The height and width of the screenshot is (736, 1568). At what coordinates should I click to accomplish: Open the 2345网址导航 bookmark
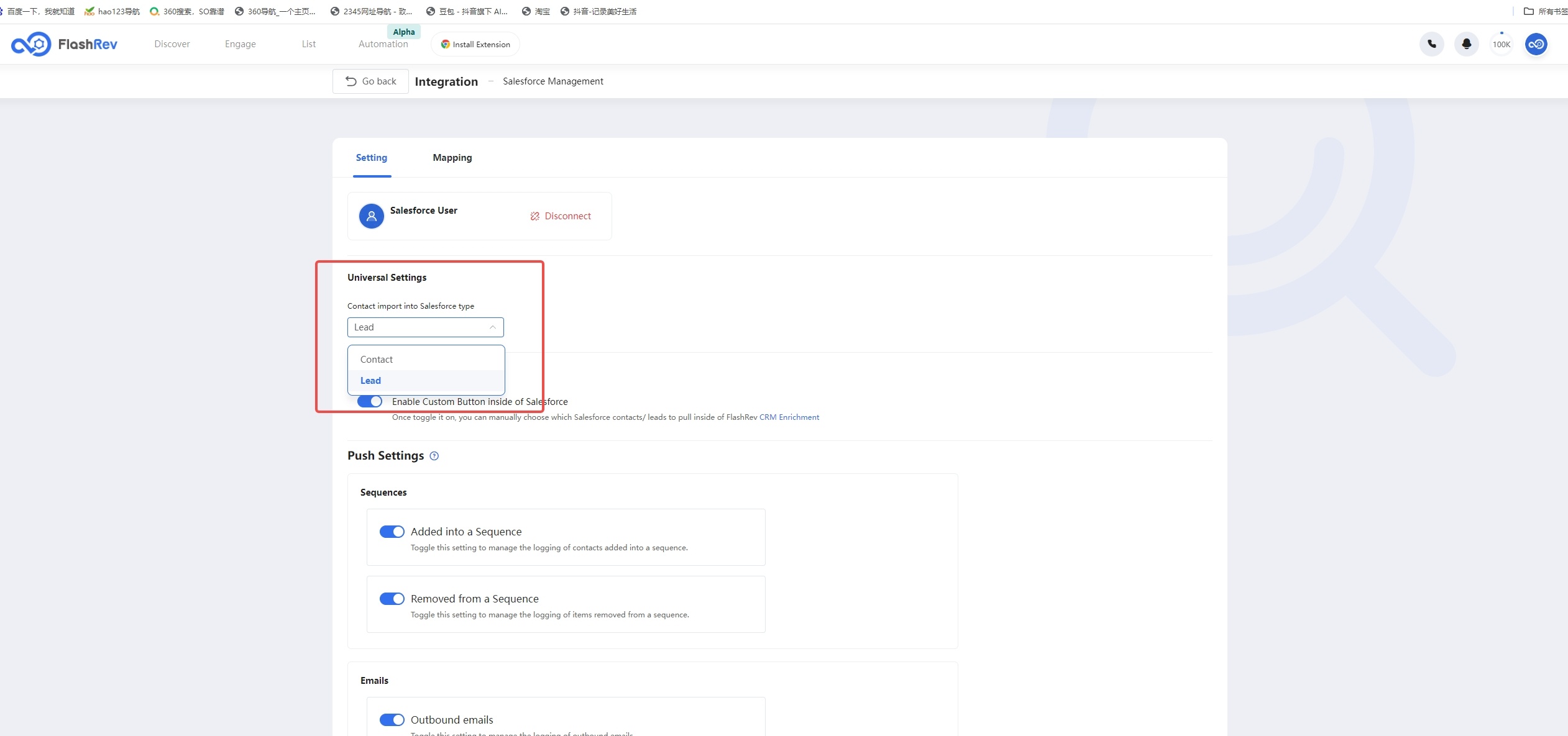[x=372, y=11]
